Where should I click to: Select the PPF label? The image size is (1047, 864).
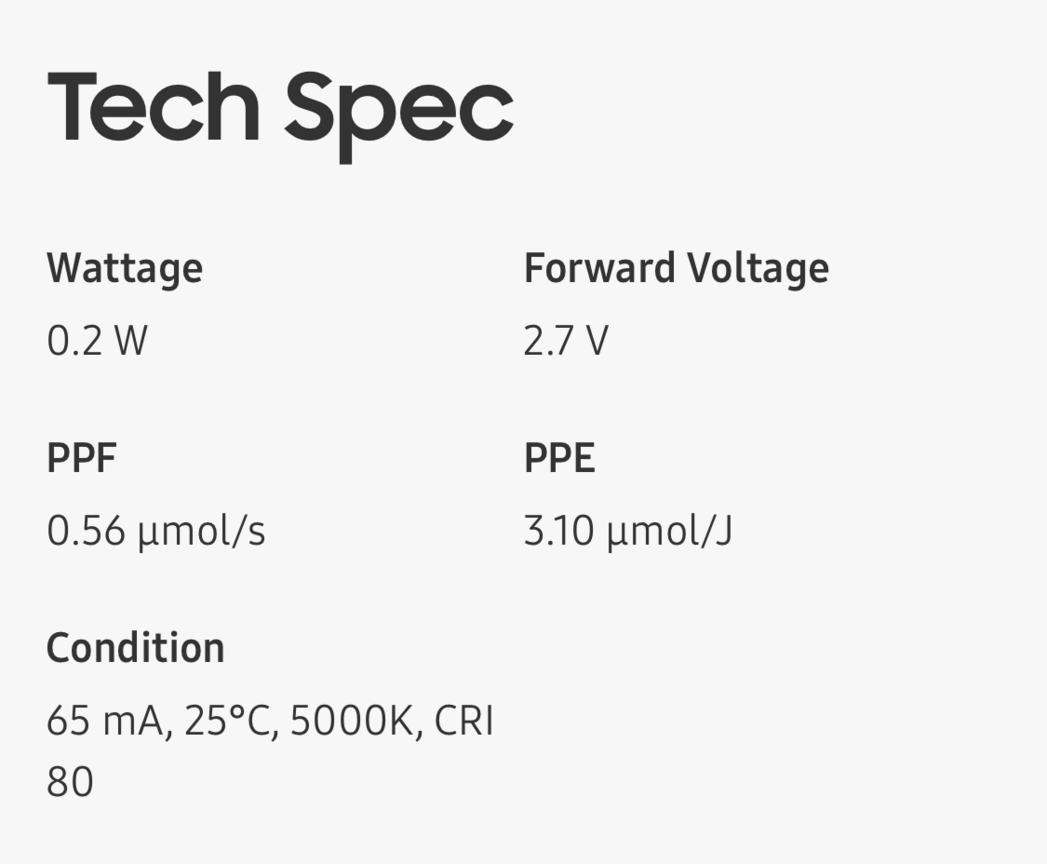82,458
